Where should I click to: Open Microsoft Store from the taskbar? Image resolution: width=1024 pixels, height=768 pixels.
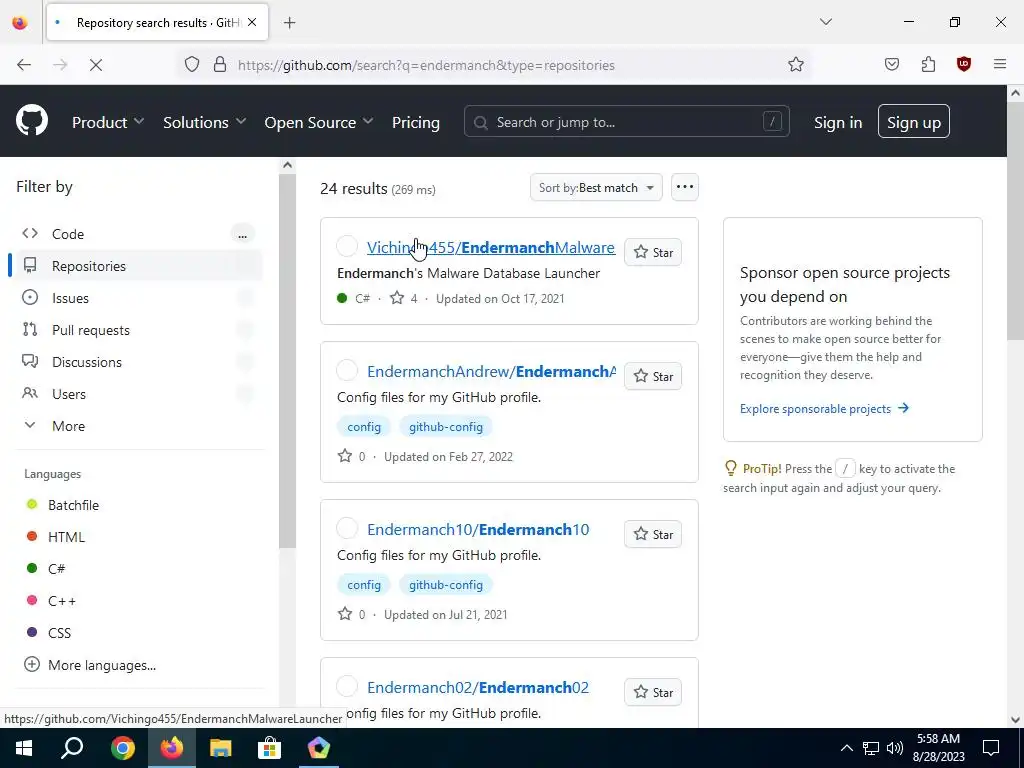[x=269, y=748]
